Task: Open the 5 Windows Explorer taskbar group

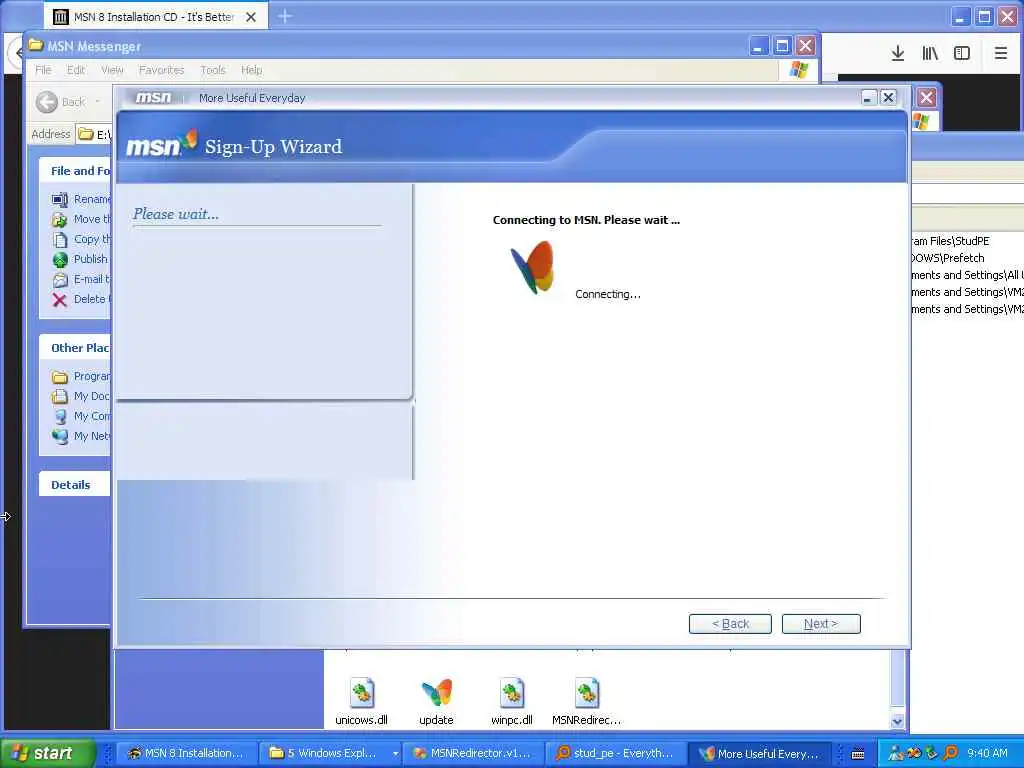Action: tap(330, 753)
